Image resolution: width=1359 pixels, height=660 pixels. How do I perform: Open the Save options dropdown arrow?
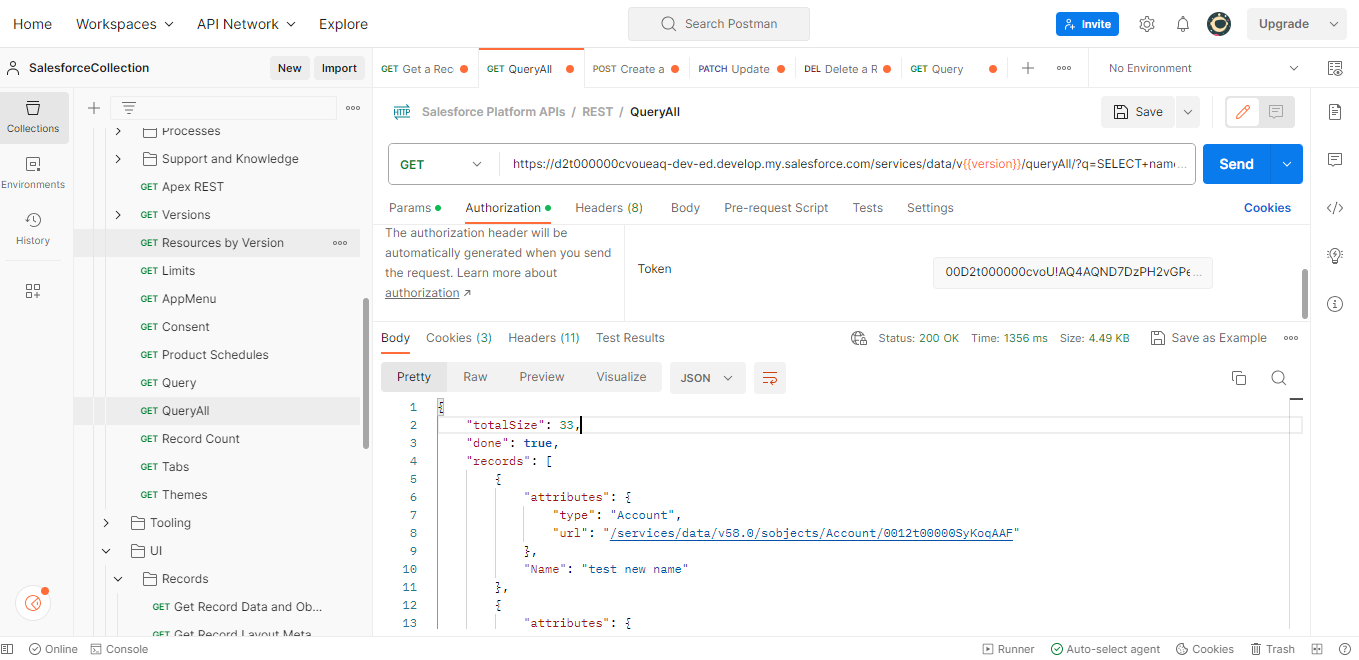tap(1188, 112)
